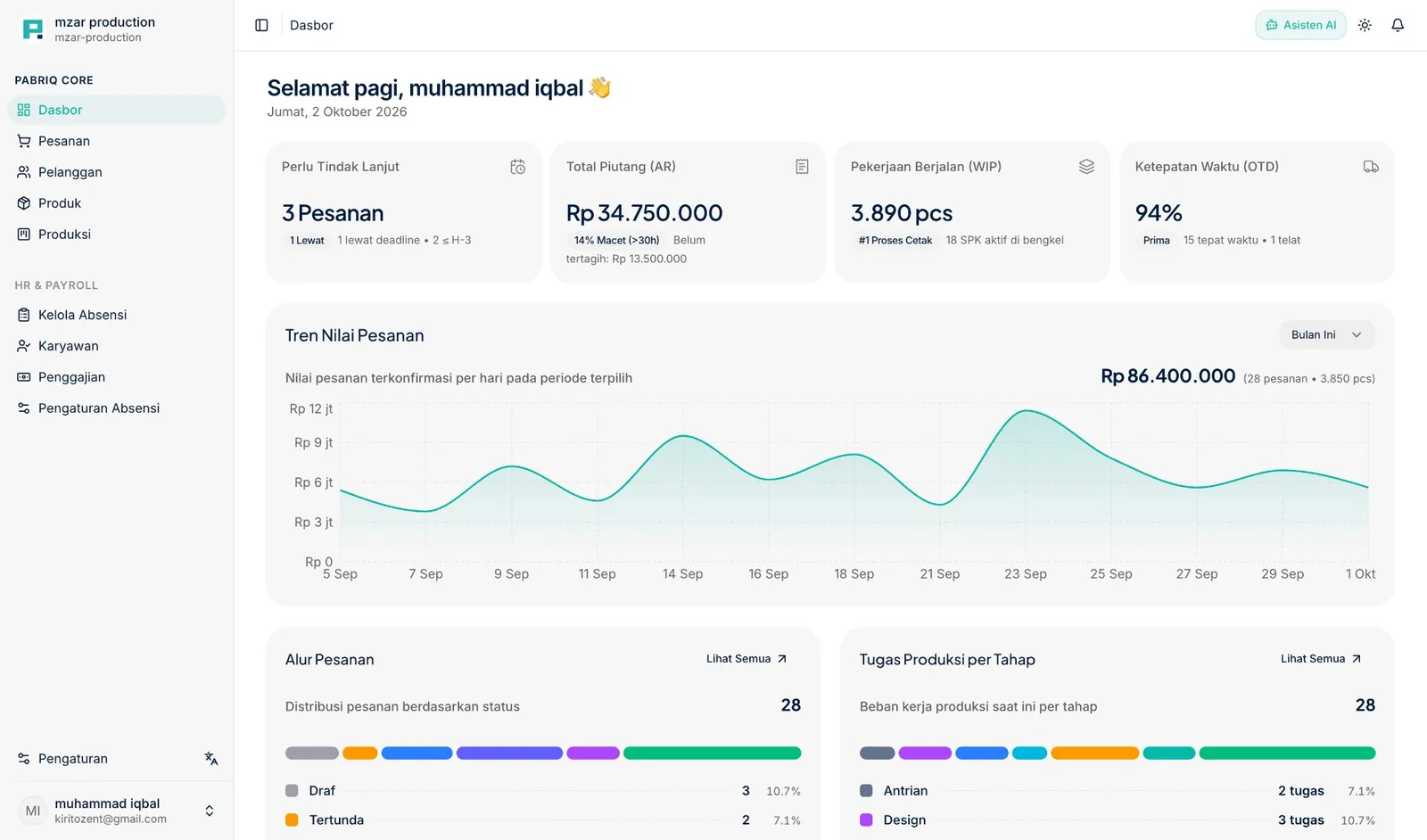This screenshot has height=840, width=1427.
Task: Click the #1 Proses Cetak badge
Action: [895, 240]
